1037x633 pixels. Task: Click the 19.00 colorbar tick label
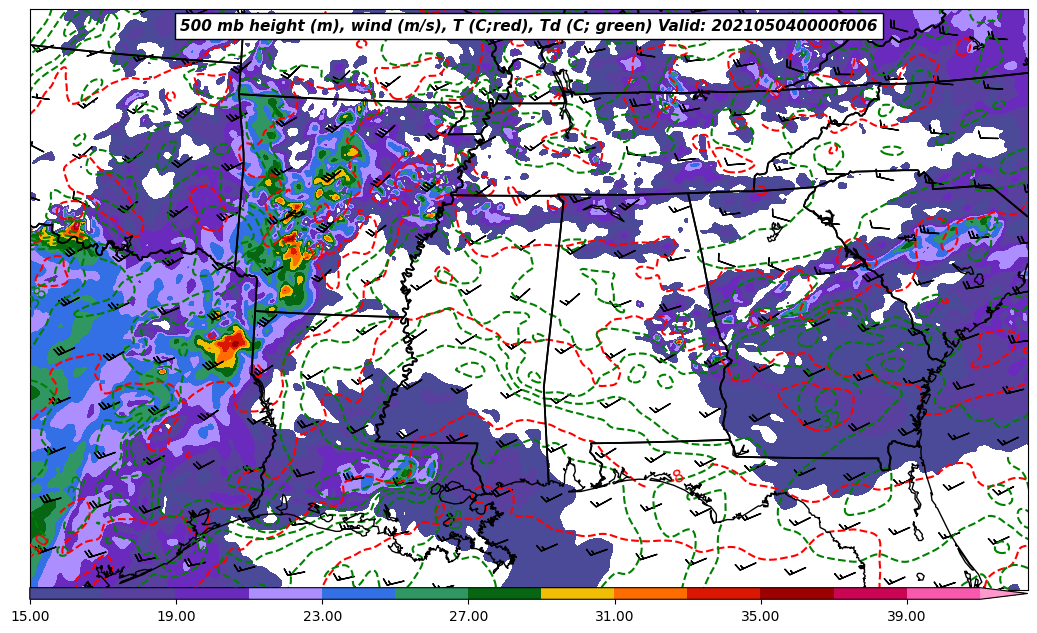(176, 616)
